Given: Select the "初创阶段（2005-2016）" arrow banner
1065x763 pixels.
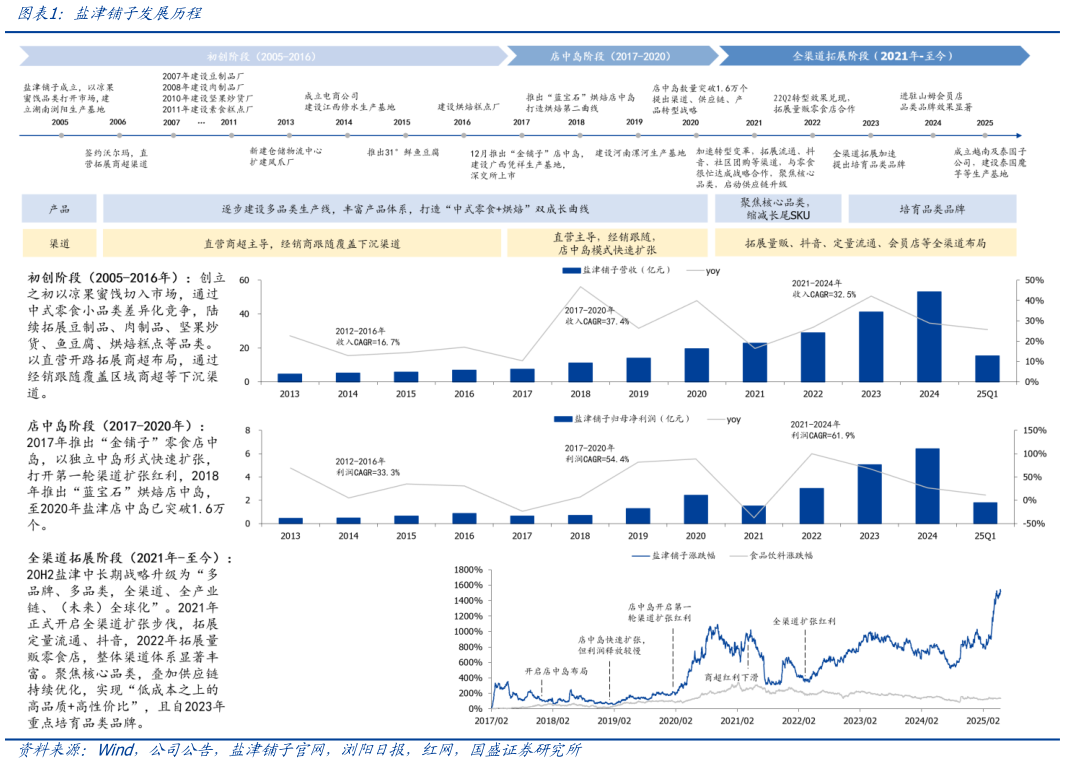Looking at the screenshot, I should point(264,56).
